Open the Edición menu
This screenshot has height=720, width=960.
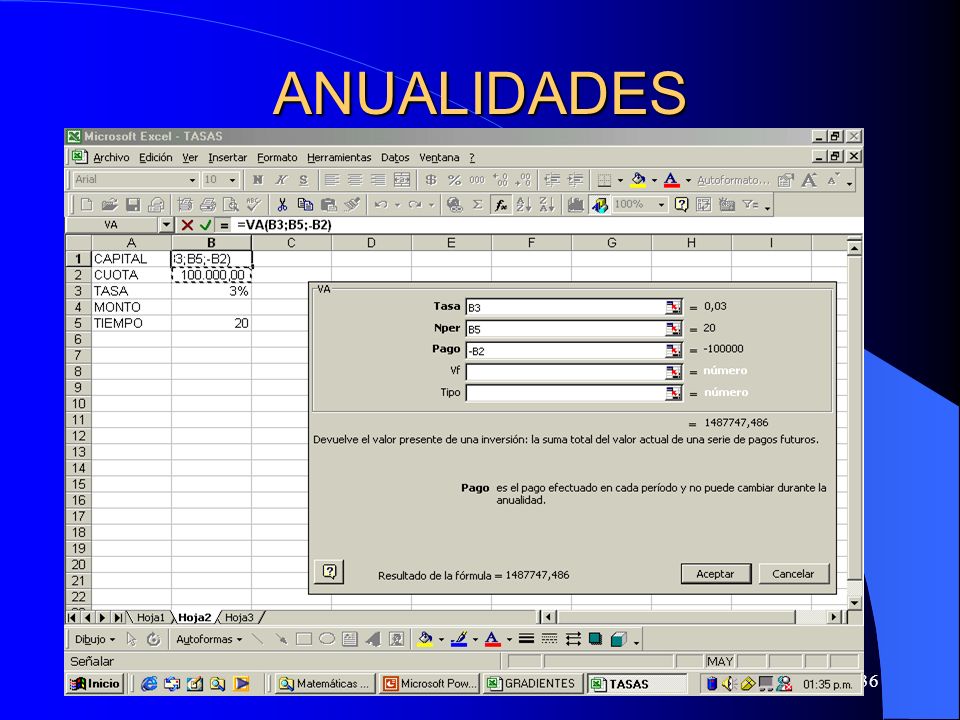pos(156,157)
